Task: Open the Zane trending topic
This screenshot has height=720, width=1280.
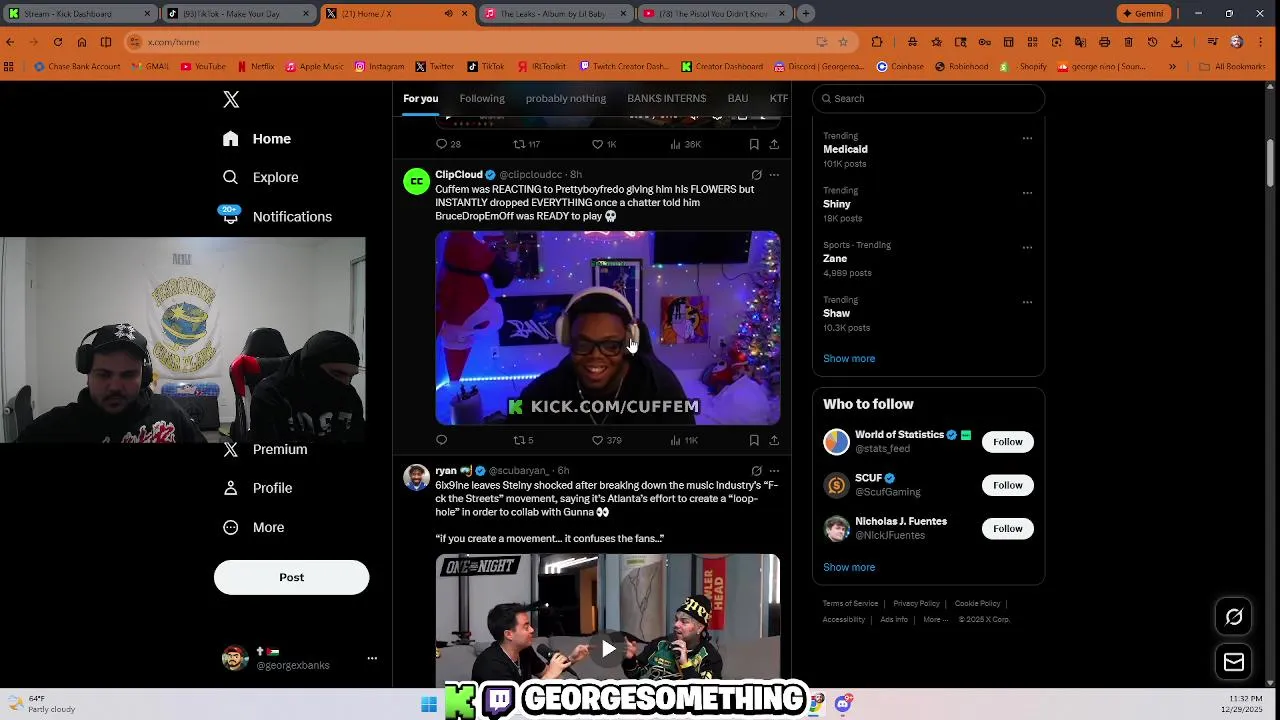Action: point(835,258)
